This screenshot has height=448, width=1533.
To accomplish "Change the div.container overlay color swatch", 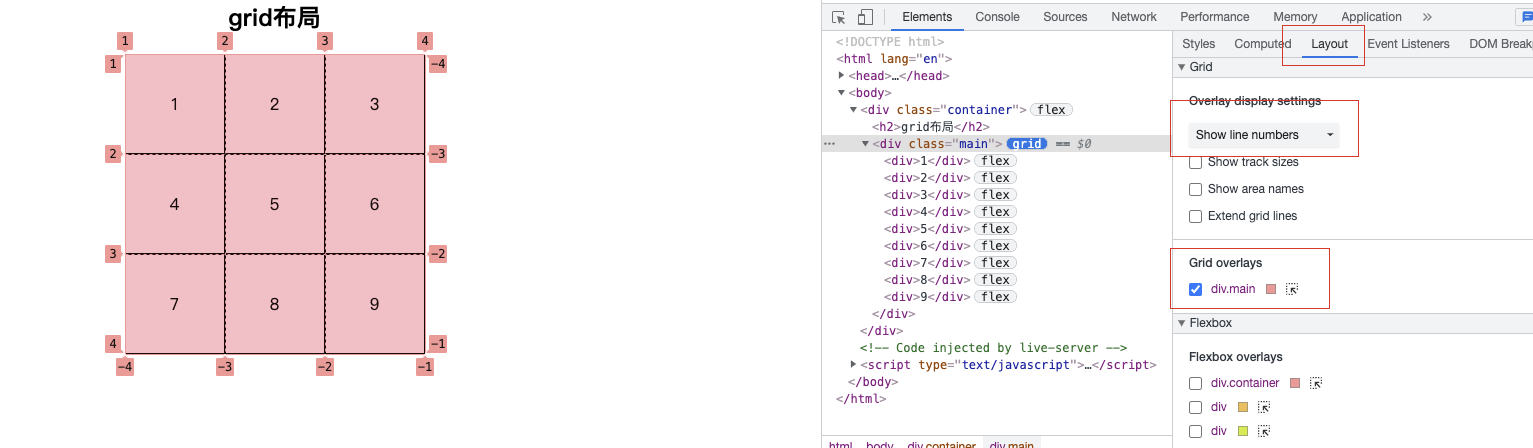I will 1295,383.
